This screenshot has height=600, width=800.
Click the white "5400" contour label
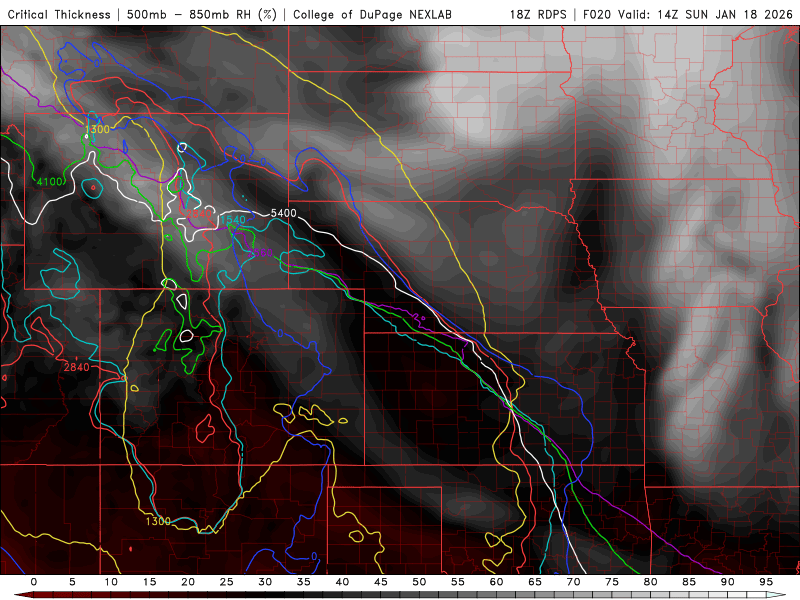click(283, 213)
